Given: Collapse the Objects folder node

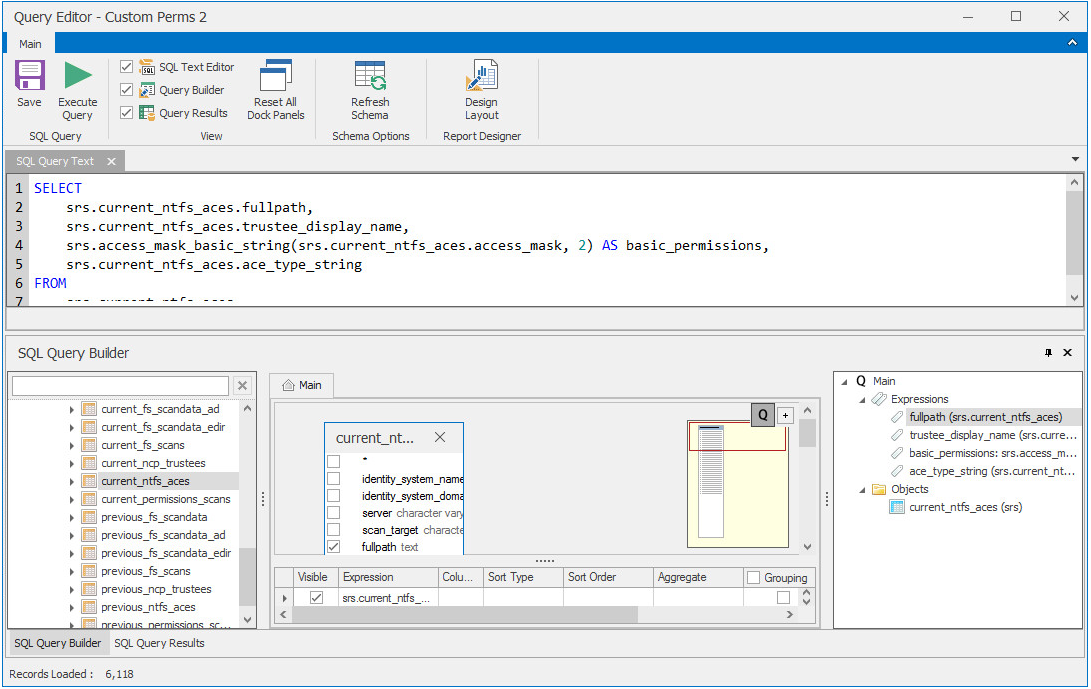Looking at the screenshot, I should pyautogui.click(x=861, y=489).
